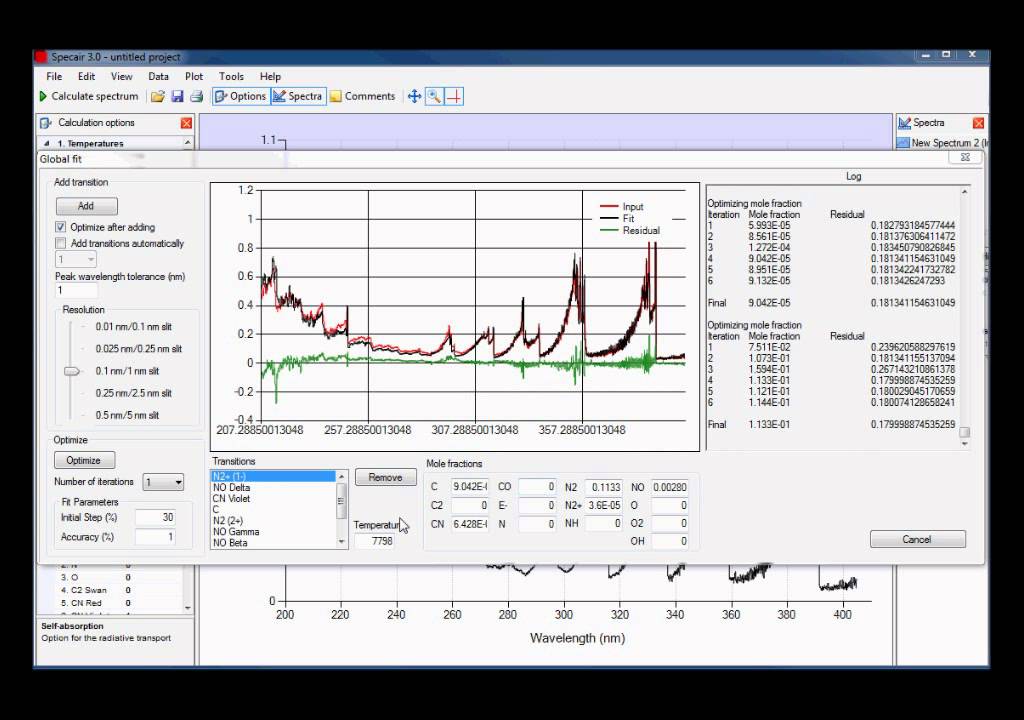Viewport: 1024px width, 720px height.
Task: Toggle the Spectra panel button
Action: click(298, 97)
